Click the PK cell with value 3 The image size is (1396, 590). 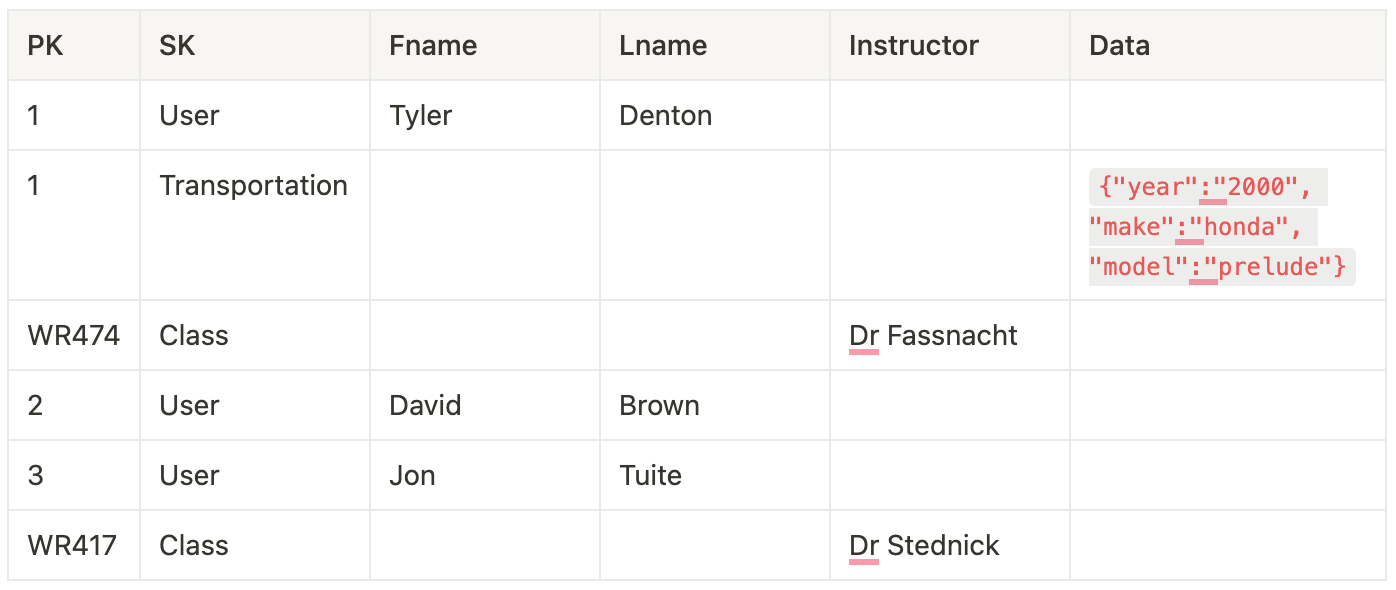36,476
